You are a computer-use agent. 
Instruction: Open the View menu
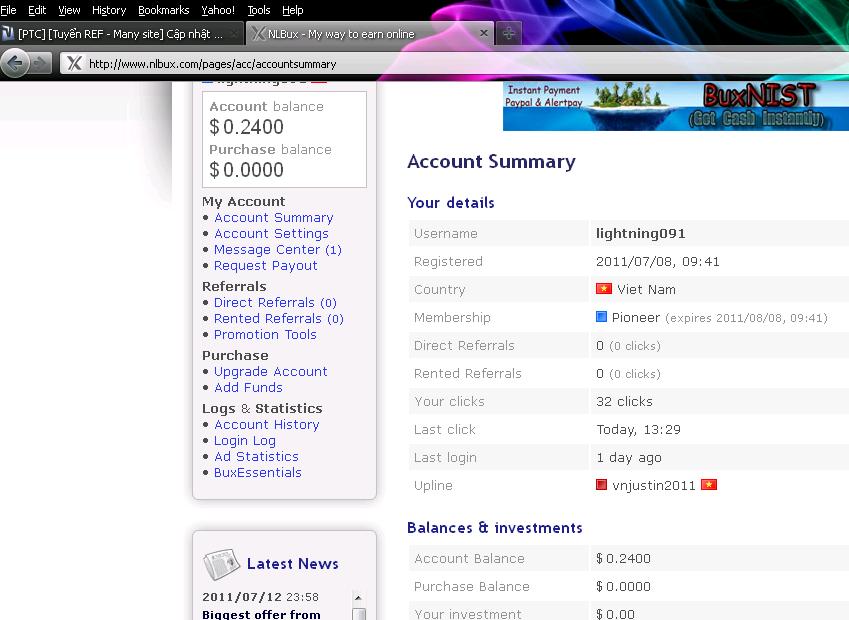coord(69,10)
